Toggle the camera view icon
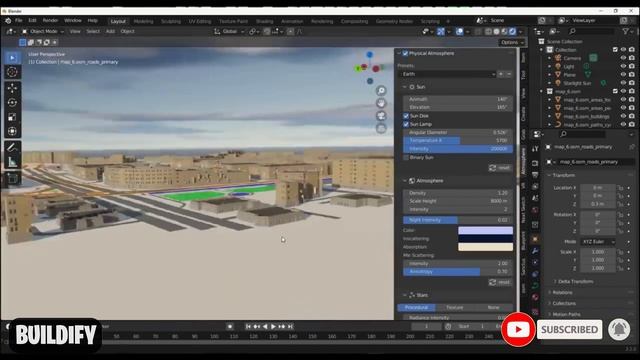Screen dimensions: 640x360 [381, 116]
